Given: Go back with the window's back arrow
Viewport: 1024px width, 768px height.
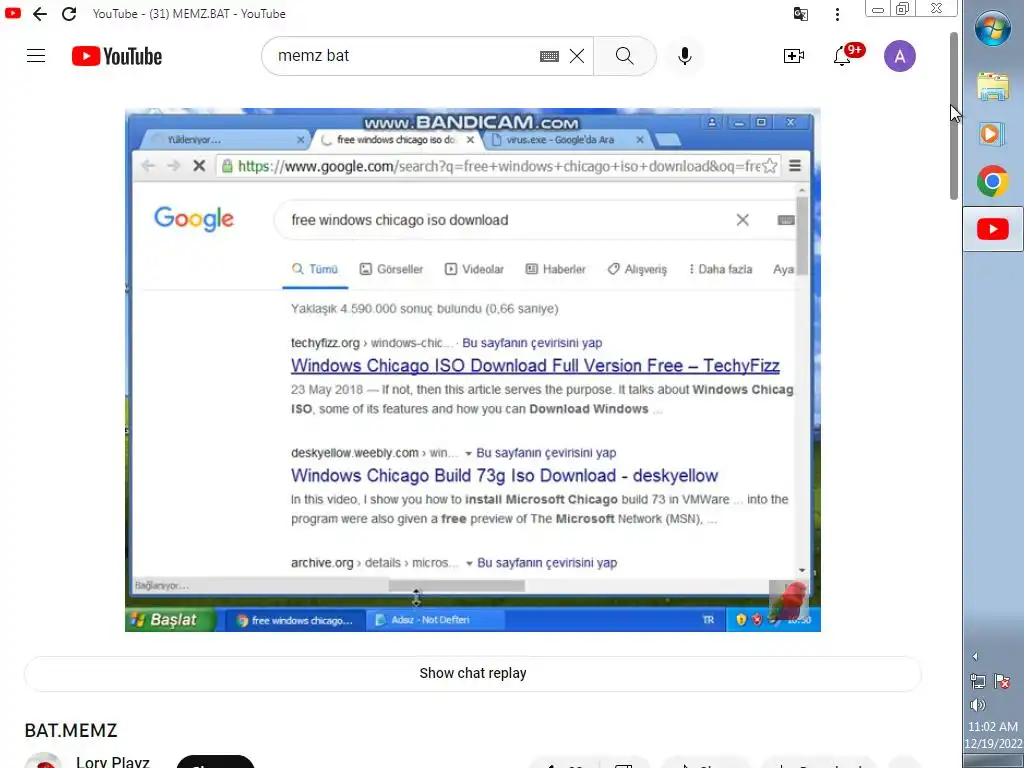Looking at the screenshot, I should coord(40,14).
